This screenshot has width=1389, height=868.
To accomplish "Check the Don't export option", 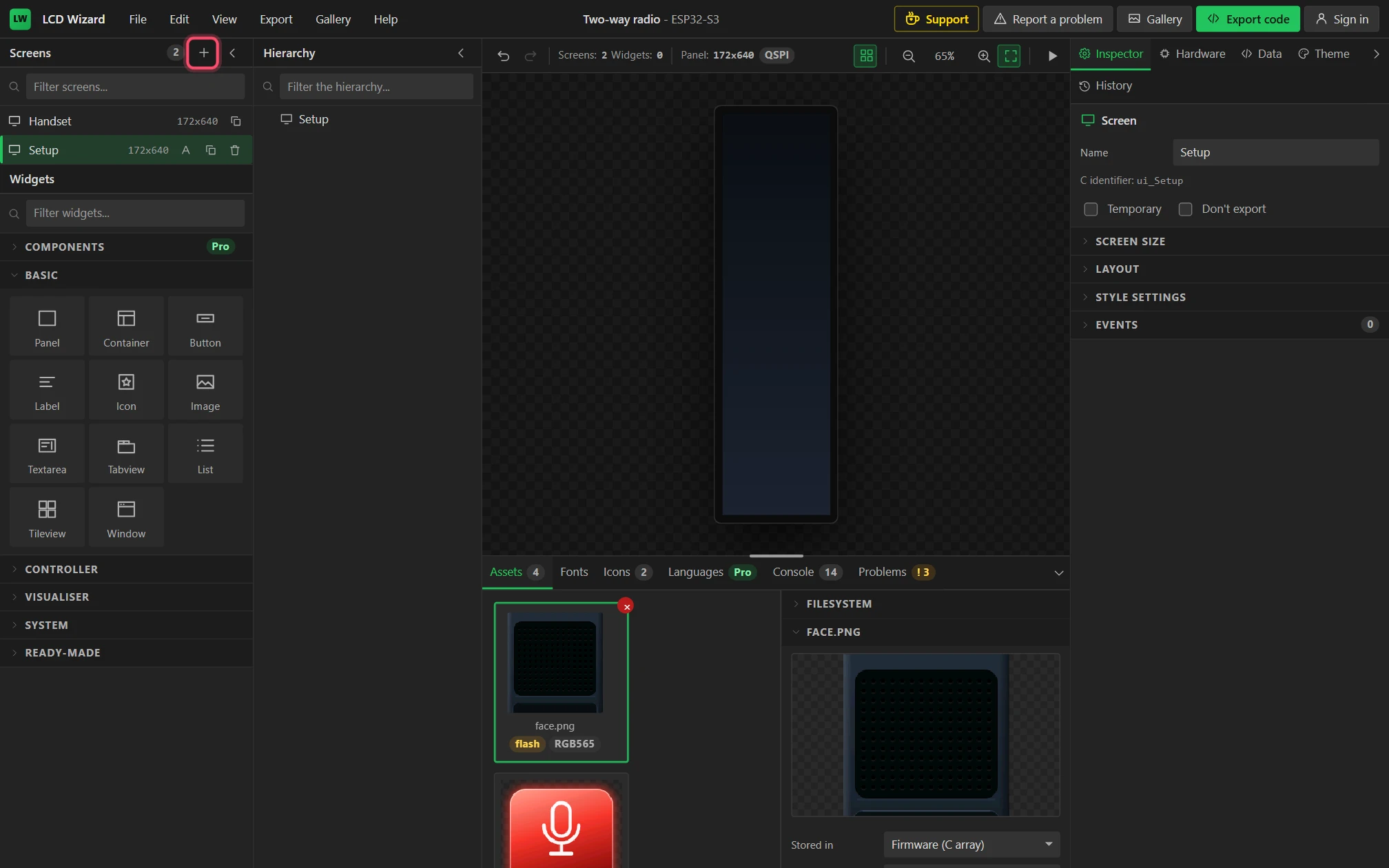I will (x=1185, y=209).
